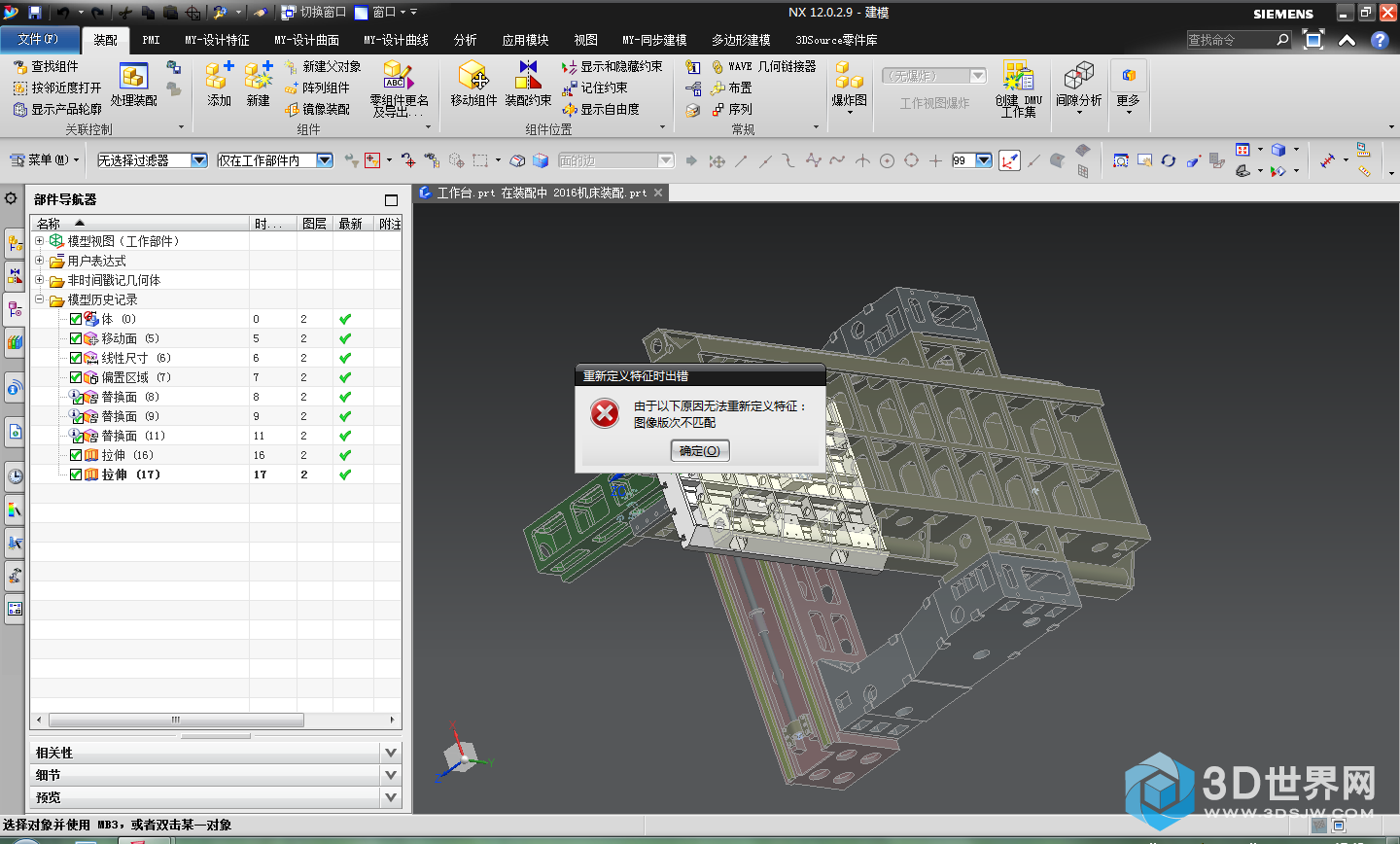Click the 处理装配 icon

[133, 83]
